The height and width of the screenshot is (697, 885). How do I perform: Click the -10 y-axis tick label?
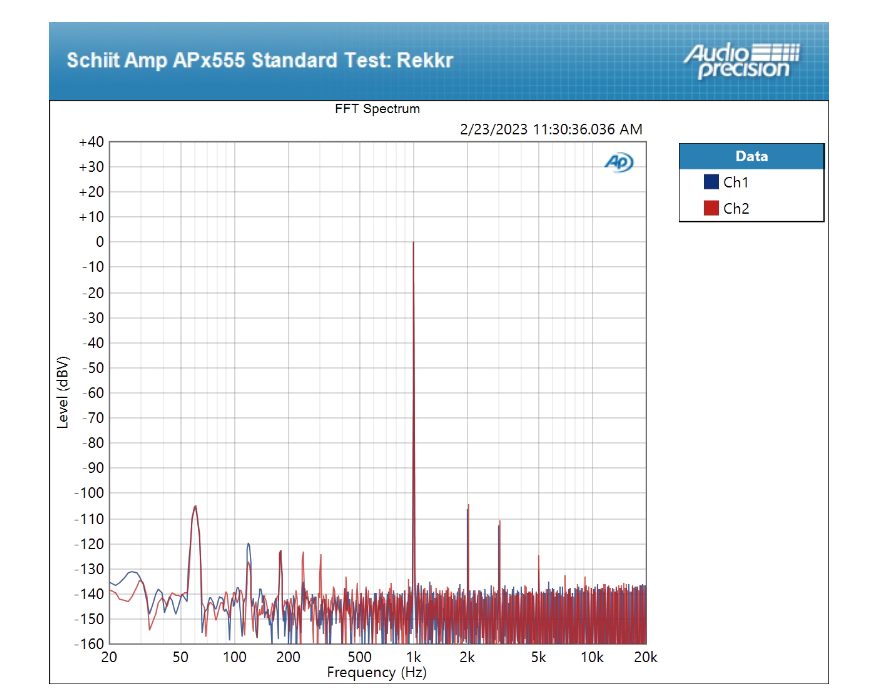[93, 267]
